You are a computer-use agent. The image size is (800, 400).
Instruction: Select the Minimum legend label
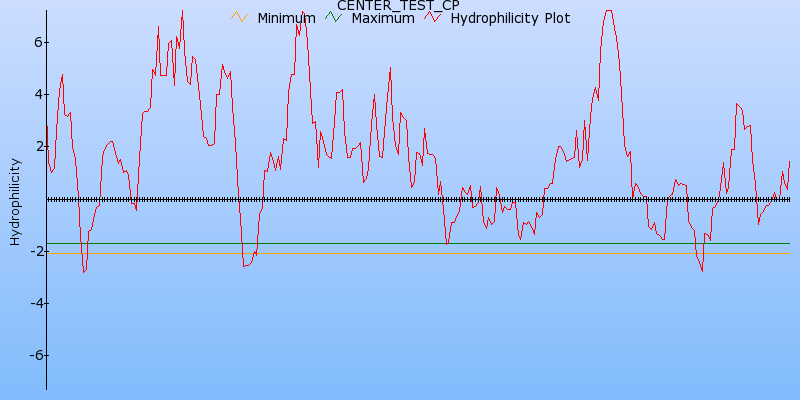pyautogui.click(x=286, y=18)
